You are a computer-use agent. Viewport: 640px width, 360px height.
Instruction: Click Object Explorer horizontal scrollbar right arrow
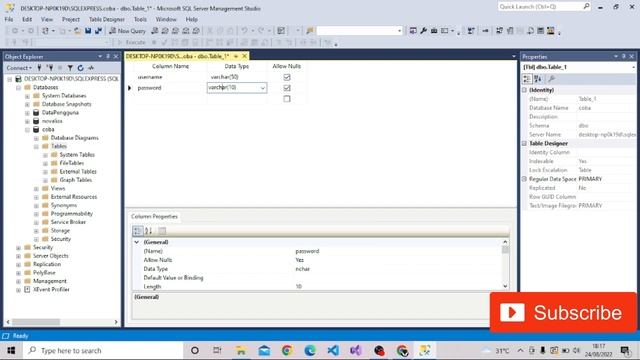(x=116, y=322)
